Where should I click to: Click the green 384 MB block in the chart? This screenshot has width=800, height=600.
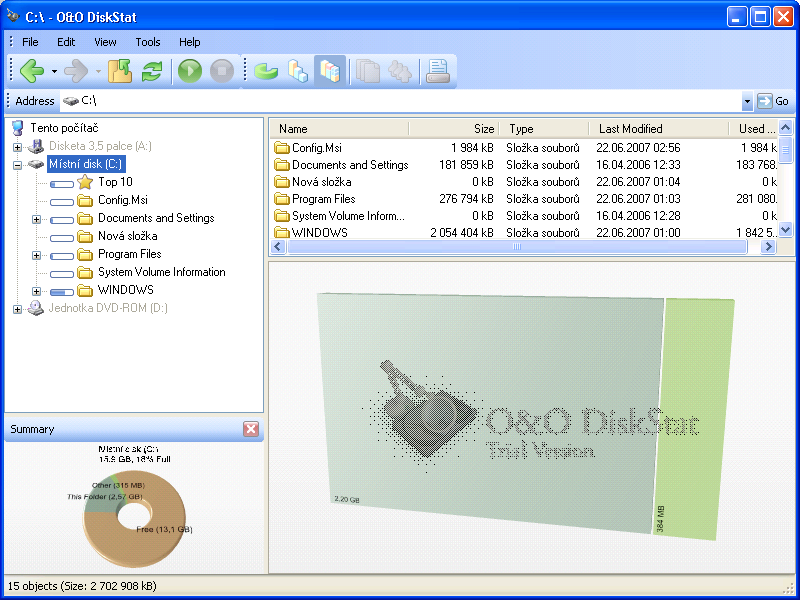694,418
